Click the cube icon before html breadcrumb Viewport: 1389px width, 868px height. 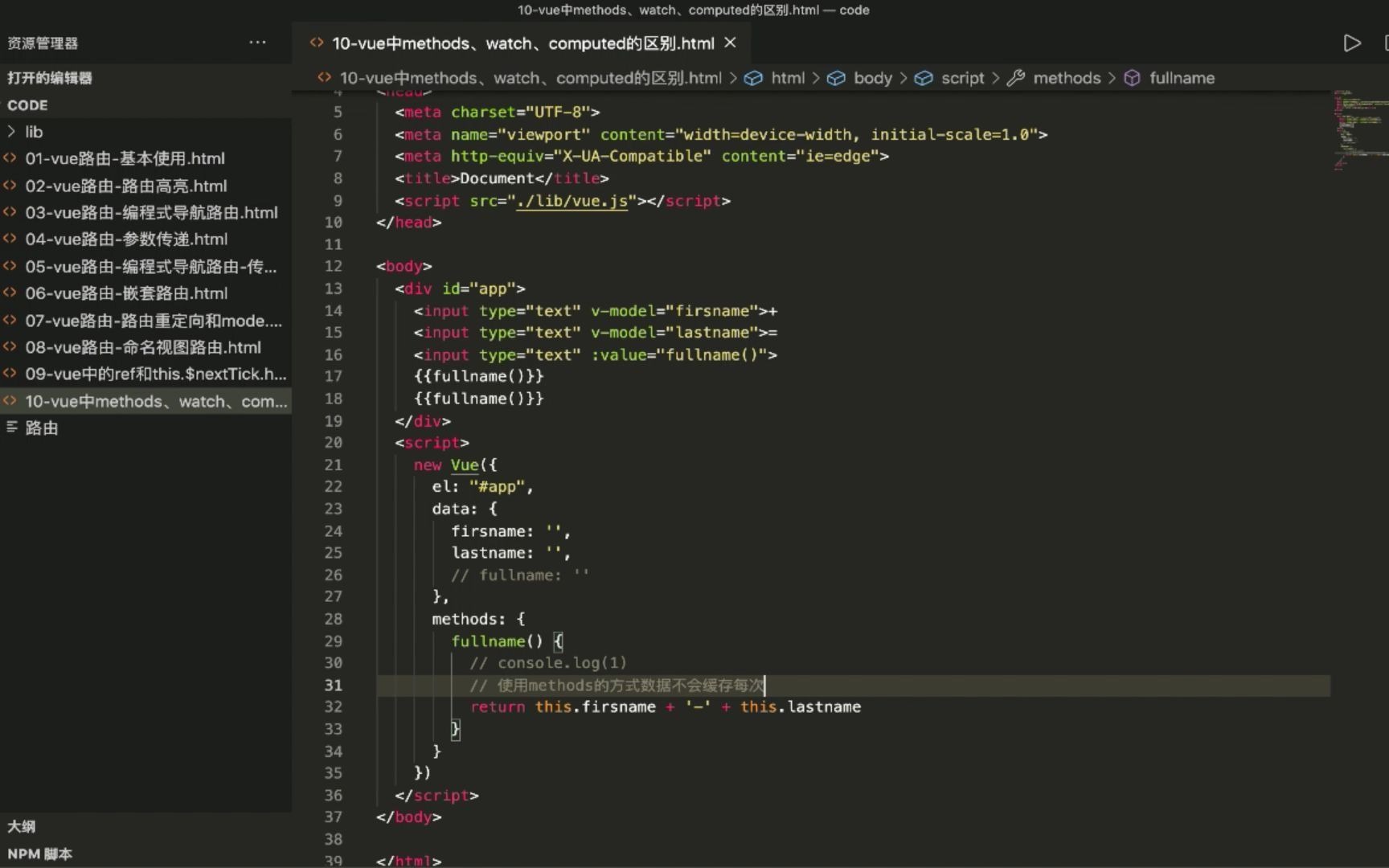tap(754, 78)
